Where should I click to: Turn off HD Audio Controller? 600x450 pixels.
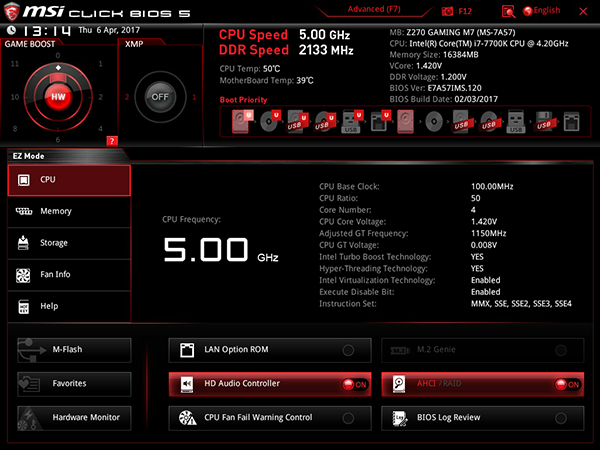point(270,384)
